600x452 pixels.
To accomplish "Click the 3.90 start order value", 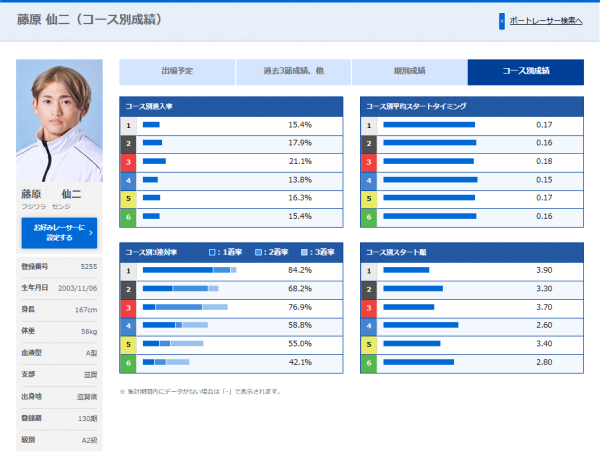I will (x=544, y=270).
